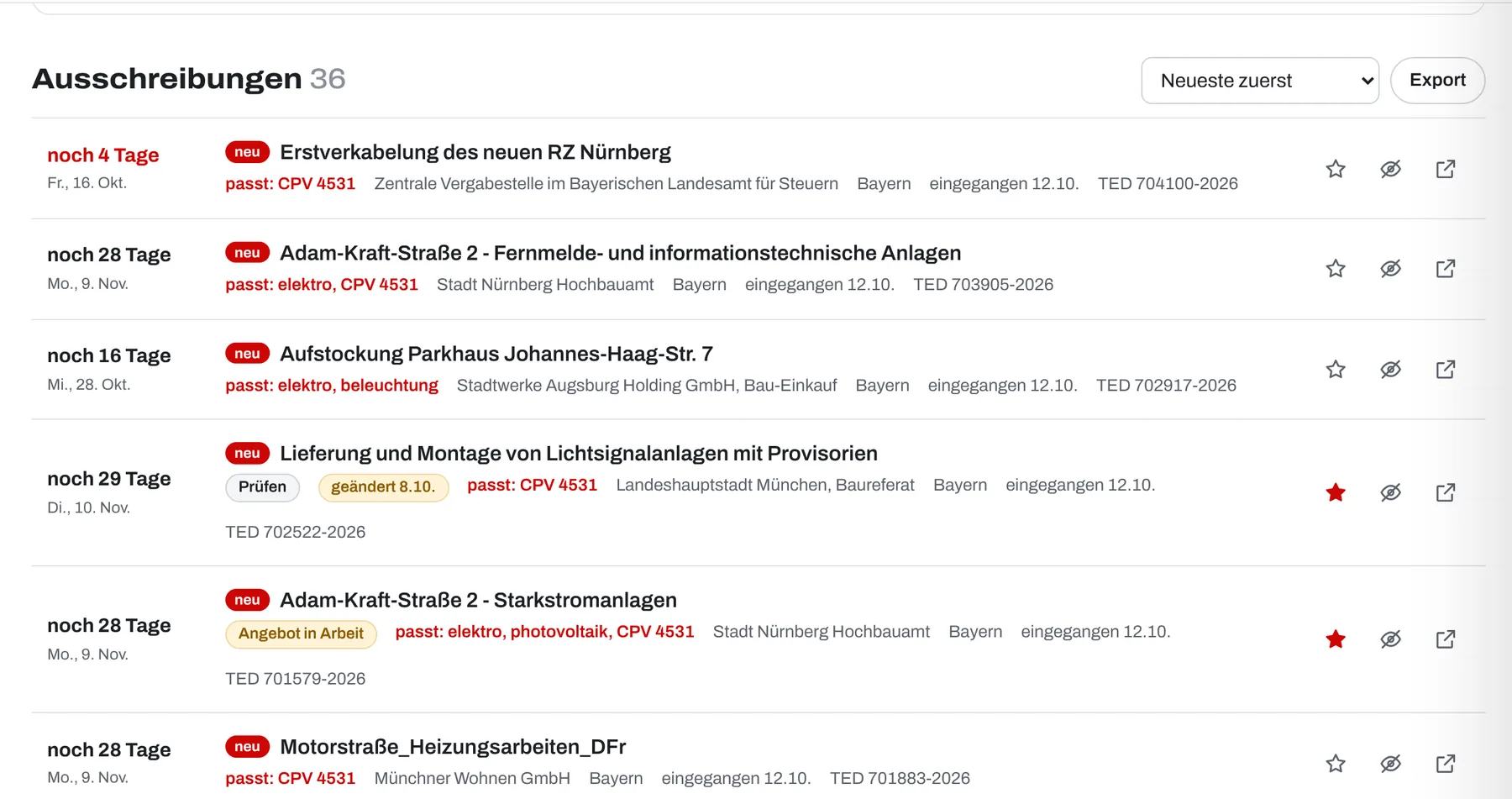Screen dimensions: 1512x799
Task: Click Stadtwerke Augsburg Holding GmbH, Bau-Einkauf
Action: [647, 386]
